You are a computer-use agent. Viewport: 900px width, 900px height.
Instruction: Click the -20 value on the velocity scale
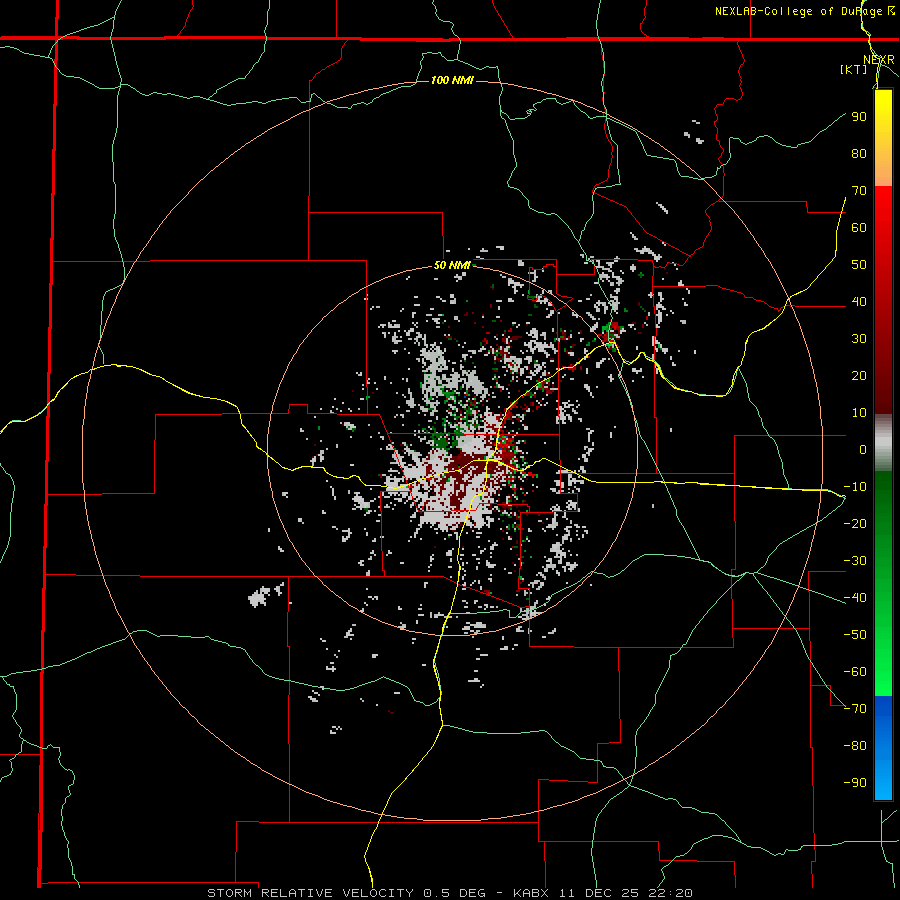click(x=855, y=523)
